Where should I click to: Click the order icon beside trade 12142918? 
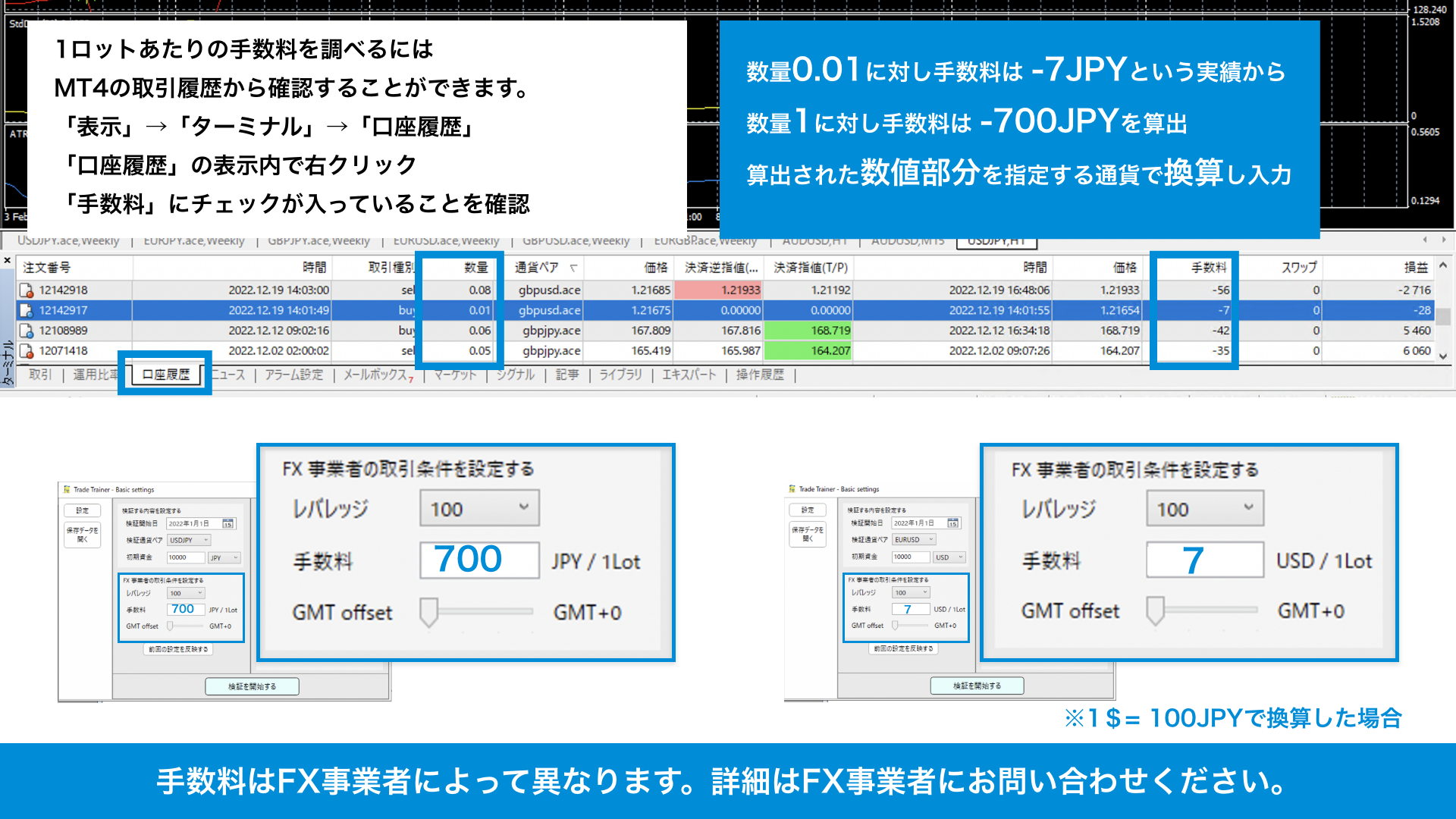coord(27,290)
